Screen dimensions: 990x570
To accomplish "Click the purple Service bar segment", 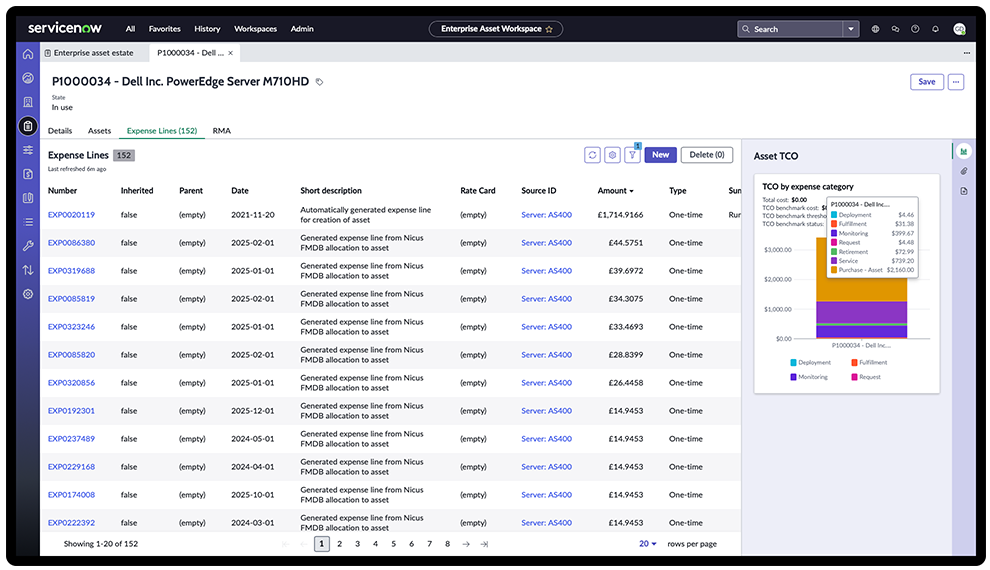I will (x=861, y=312).
